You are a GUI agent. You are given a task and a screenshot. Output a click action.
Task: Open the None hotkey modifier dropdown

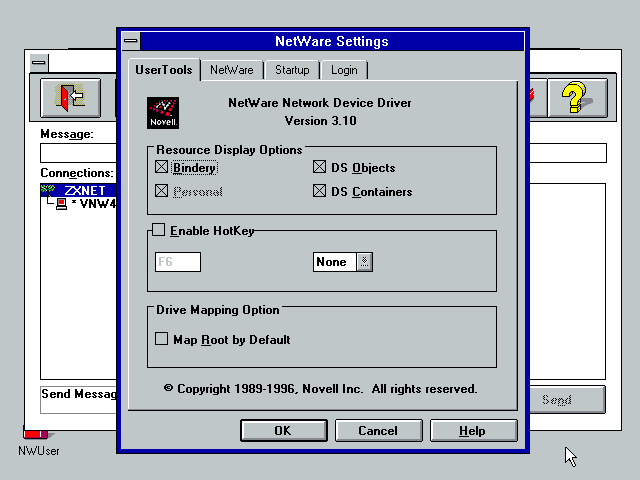coord(364,262)
